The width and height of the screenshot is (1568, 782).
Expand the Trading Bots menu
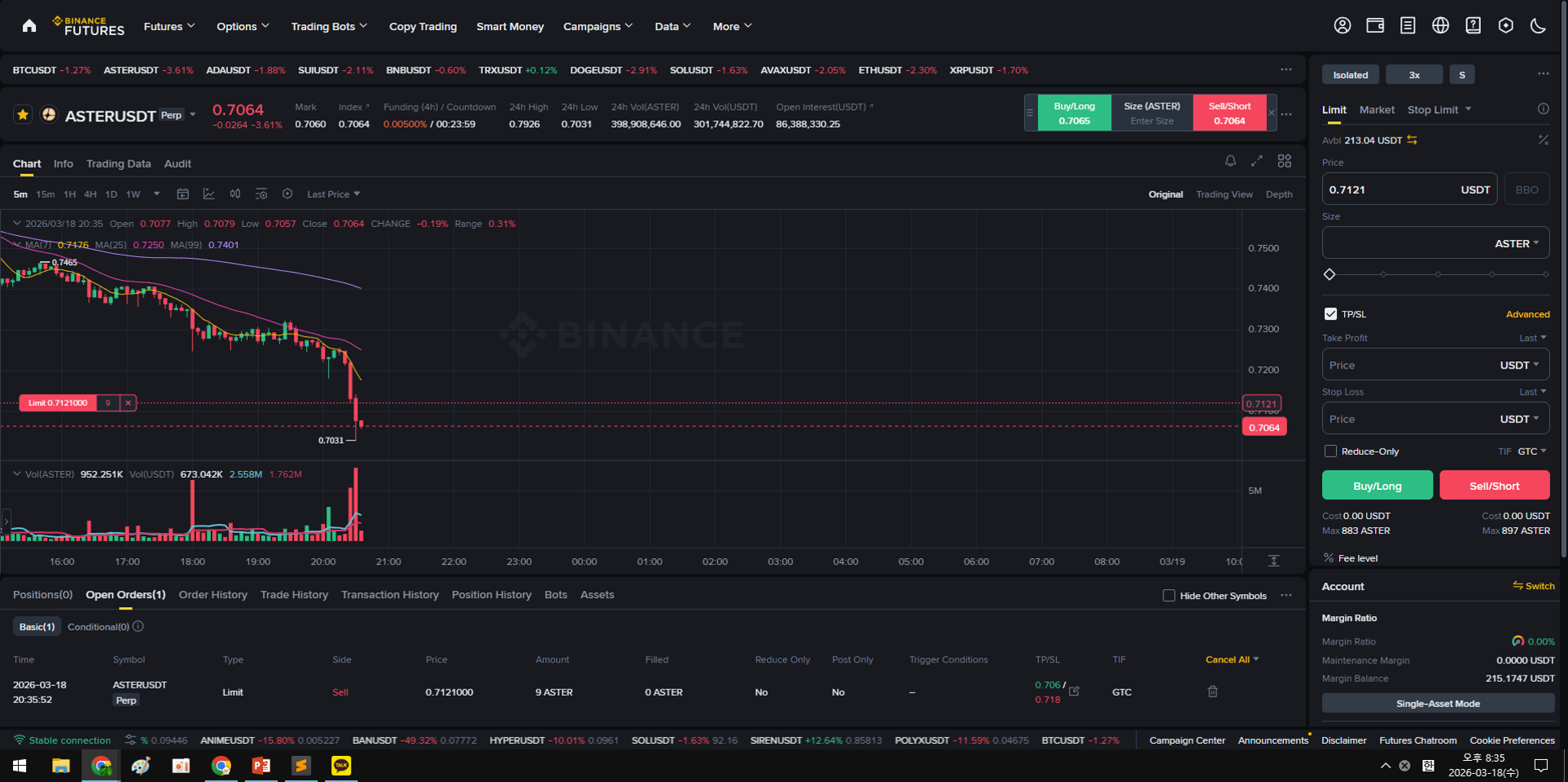click(x=329, y=26)
